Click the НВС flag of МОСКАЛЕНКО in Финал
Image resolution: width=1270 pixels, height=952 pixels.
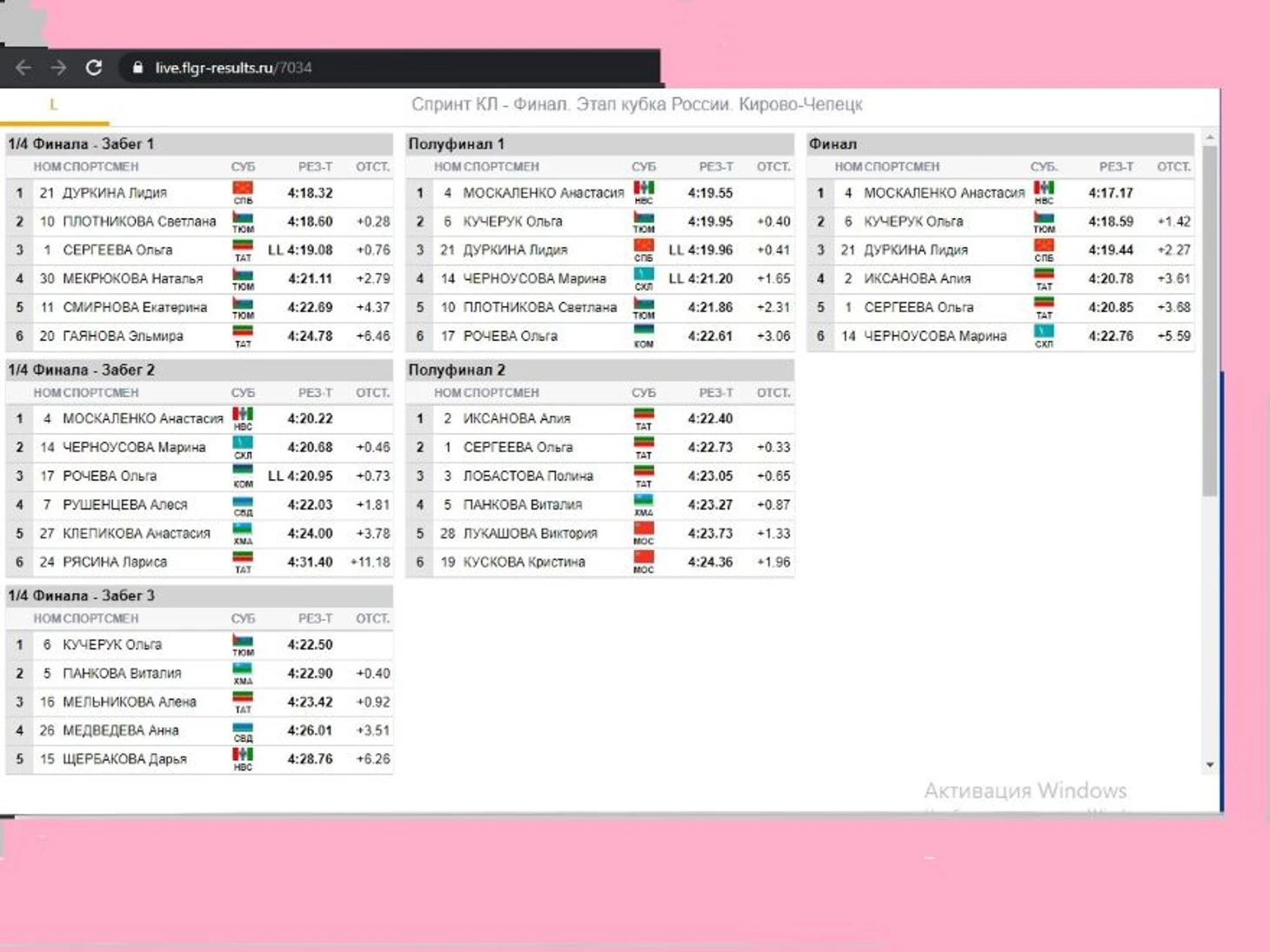coord(1044,192)
